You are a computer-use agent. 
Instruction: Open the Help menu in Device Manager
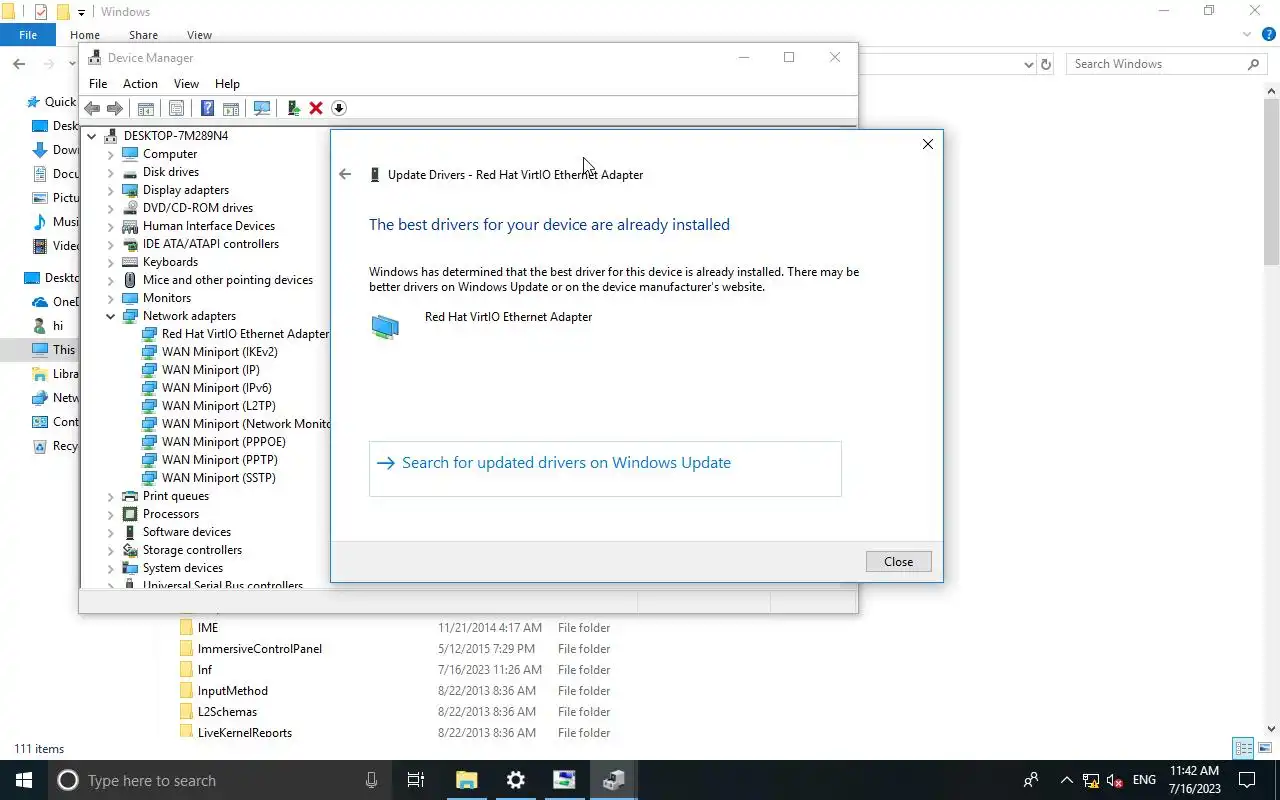pos(227,84)
